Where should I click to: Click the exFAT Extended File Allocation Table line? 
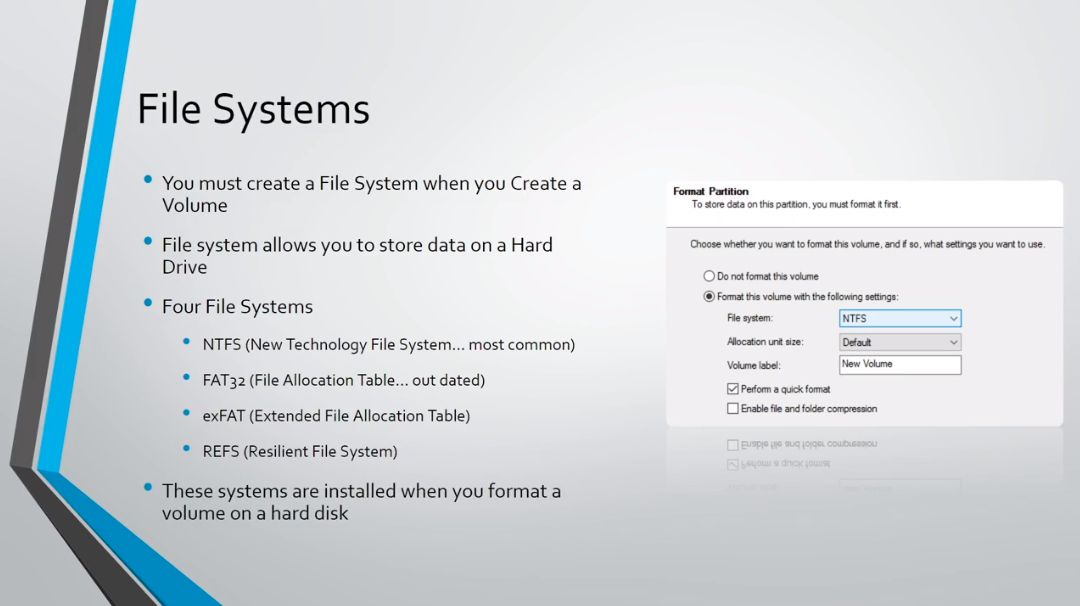click(336, 416)
